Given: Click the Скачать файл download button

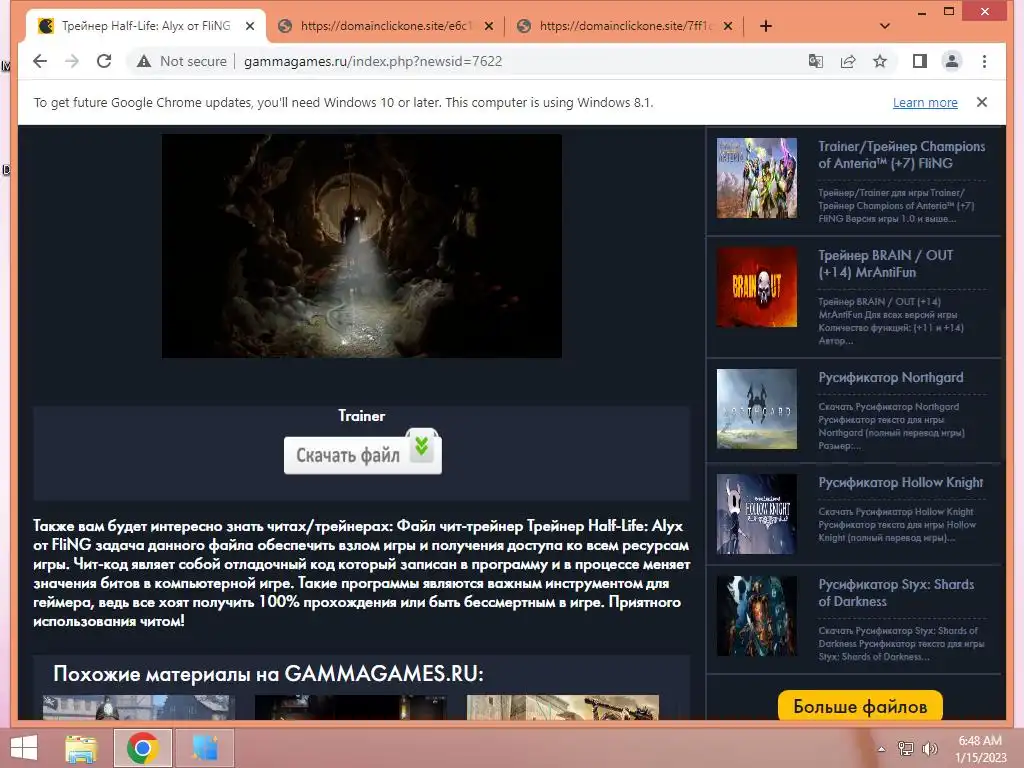Looking at the screenshot, I should (x=362, y=452).
